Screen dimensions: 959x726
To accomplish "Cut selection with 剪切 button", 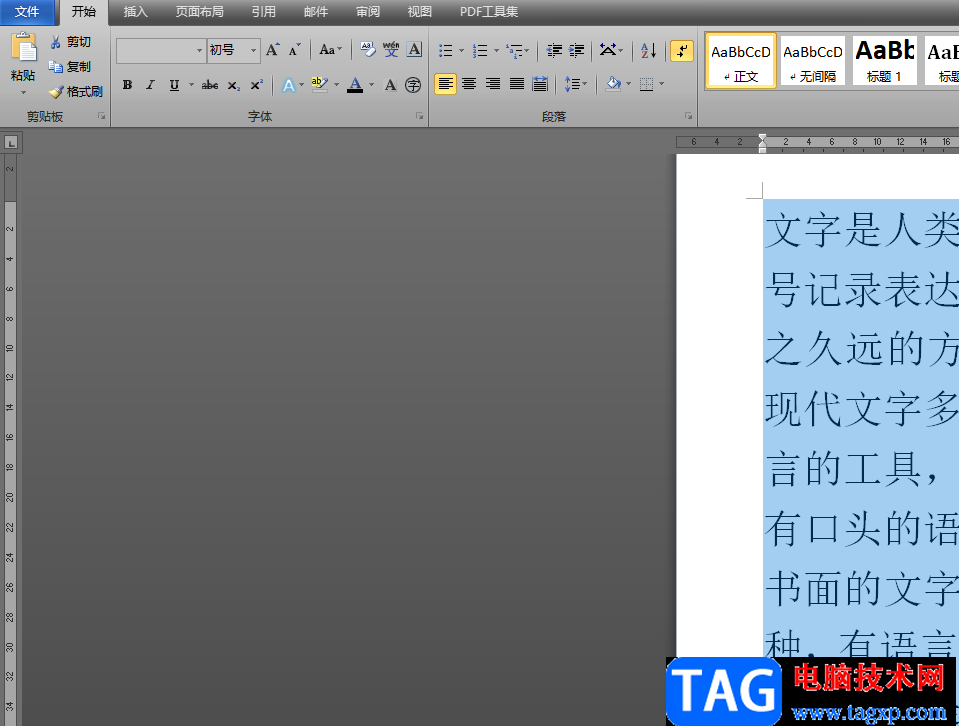I will 70,42.
